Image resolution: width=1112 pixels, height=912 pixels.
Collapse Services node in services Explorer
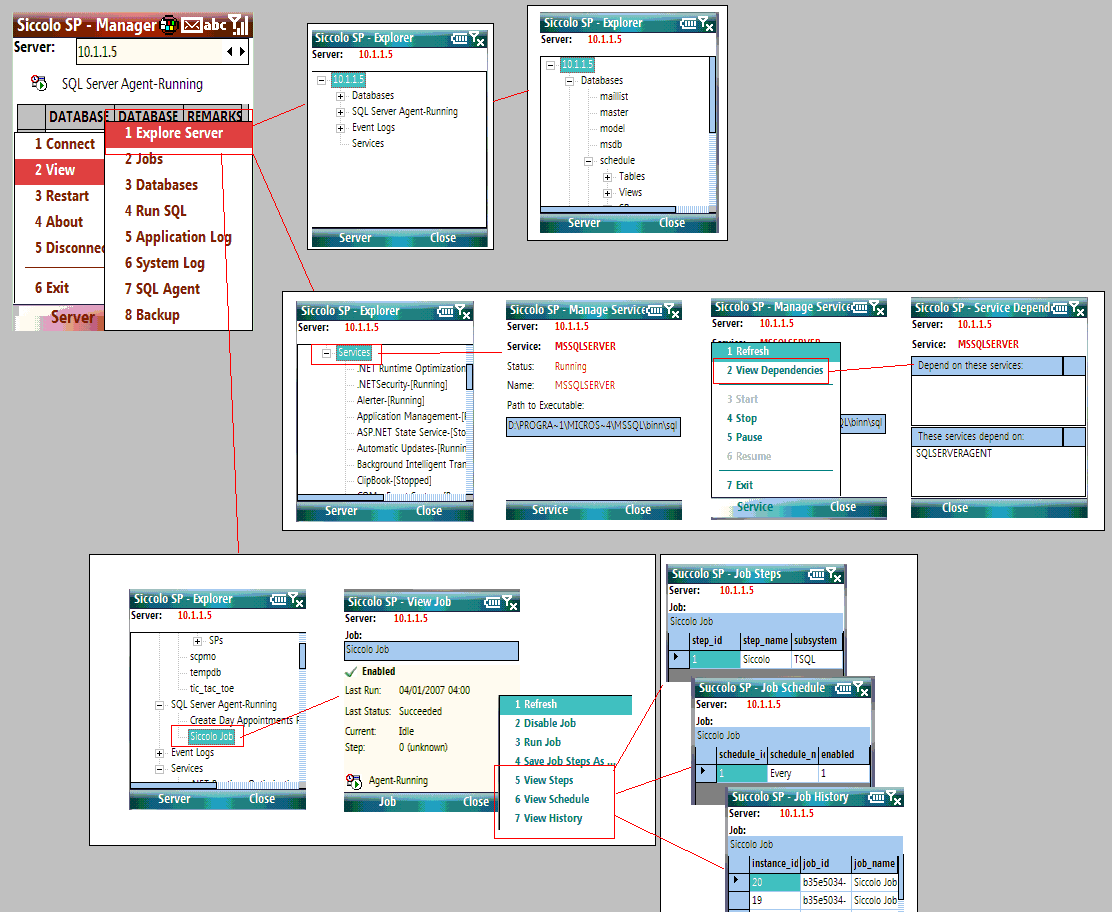click(326, 353)
